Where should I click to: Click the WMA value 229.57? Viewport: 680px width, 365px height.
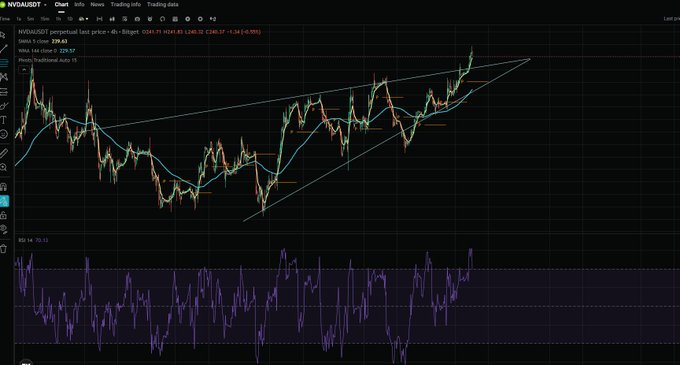point(67,51)
